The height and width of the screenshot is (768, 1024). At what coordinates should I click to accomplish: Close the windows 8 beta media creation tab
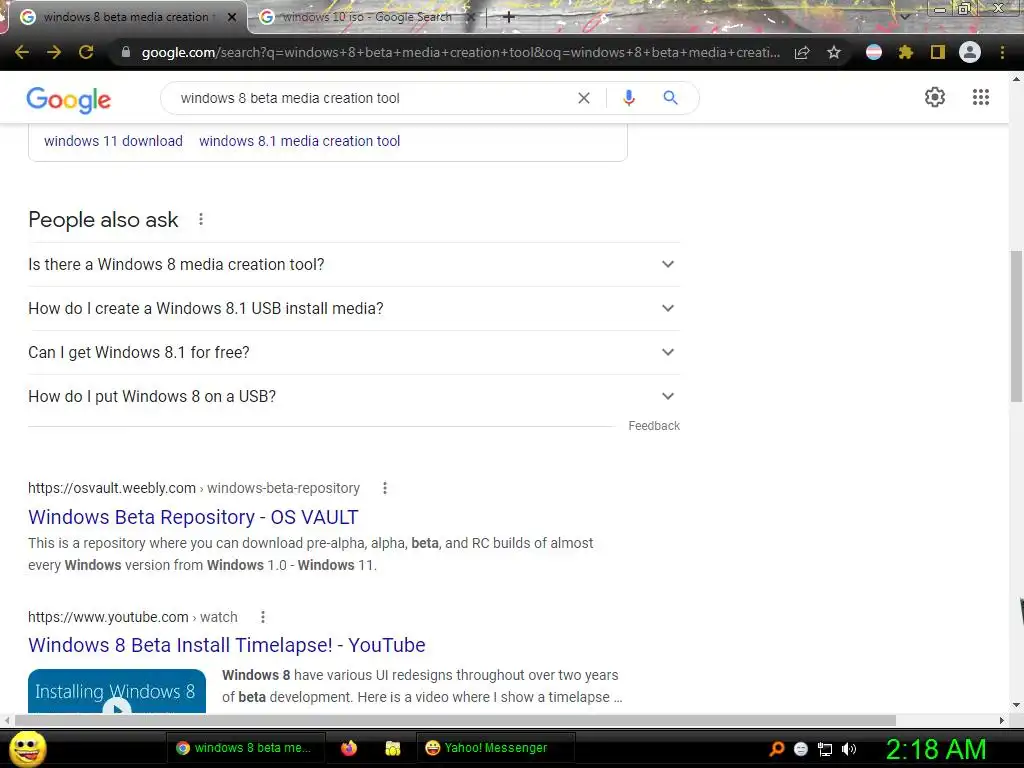pyautogui.click(x=231, y=17)
